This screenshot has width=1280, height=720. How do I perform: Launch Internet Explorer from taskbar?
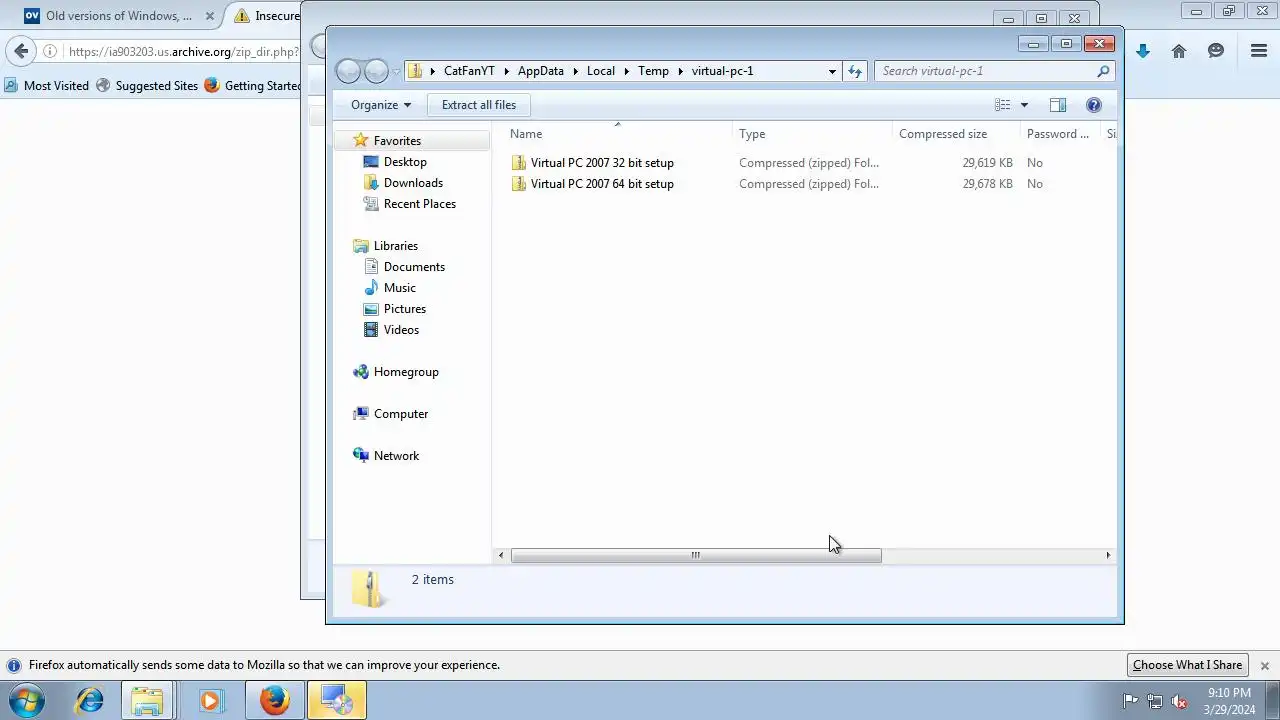point(89,701)
